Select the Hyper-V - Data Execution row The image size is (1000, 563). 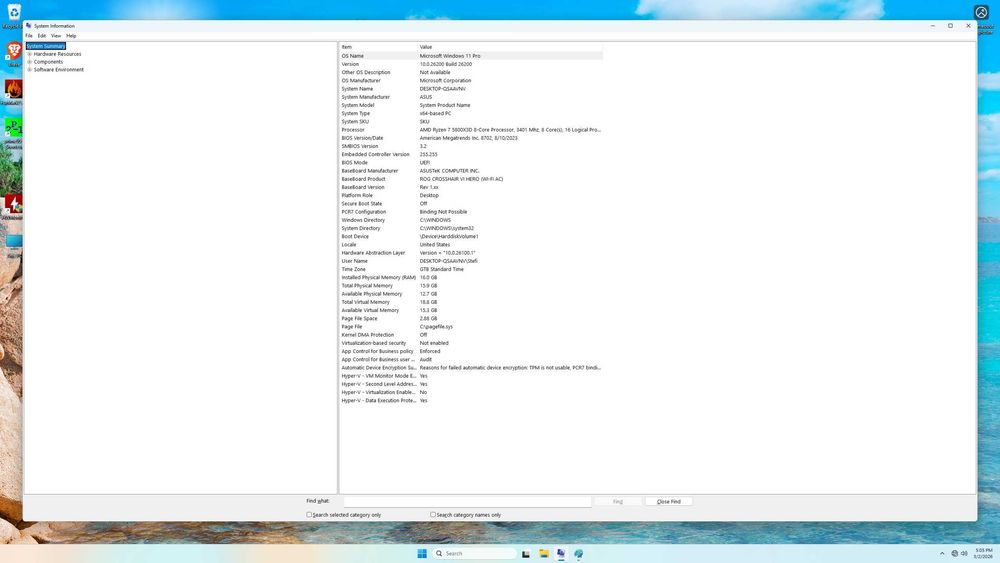coord(471,400)
